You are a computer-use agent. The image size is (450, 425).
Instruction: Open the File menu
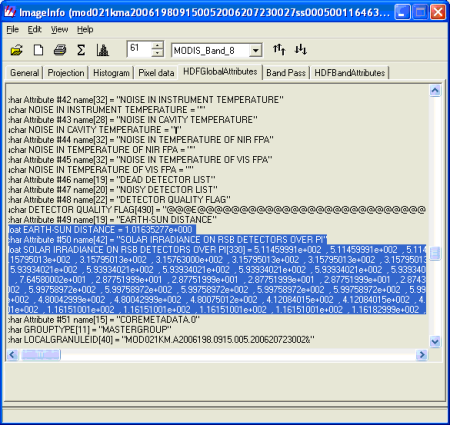click(13, 30)
